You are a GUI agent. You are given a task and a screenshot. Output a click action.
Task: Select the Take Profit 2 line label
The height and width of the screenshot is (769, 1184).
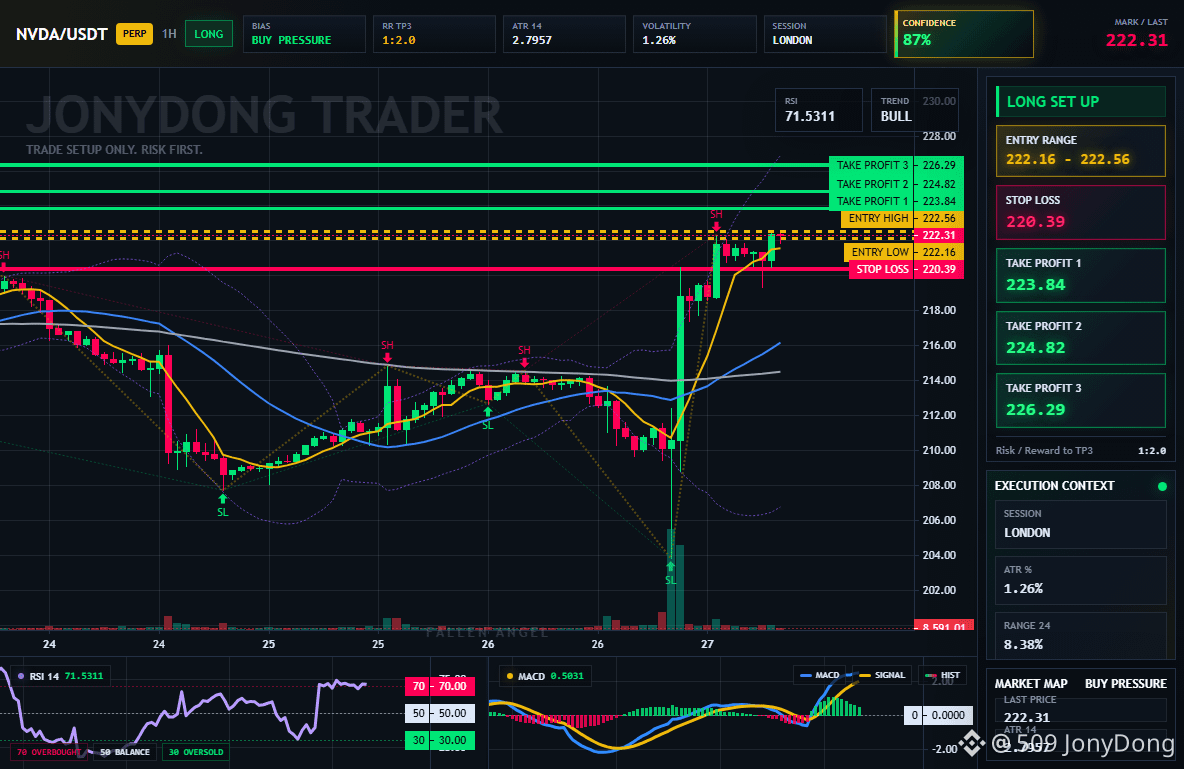[871, 184]
